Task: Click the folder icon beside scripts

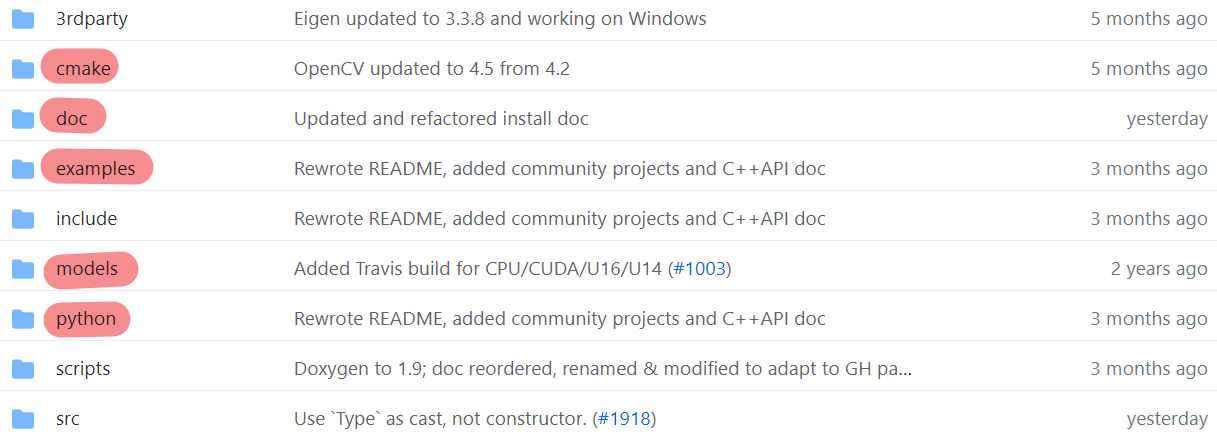Action: 22,369
